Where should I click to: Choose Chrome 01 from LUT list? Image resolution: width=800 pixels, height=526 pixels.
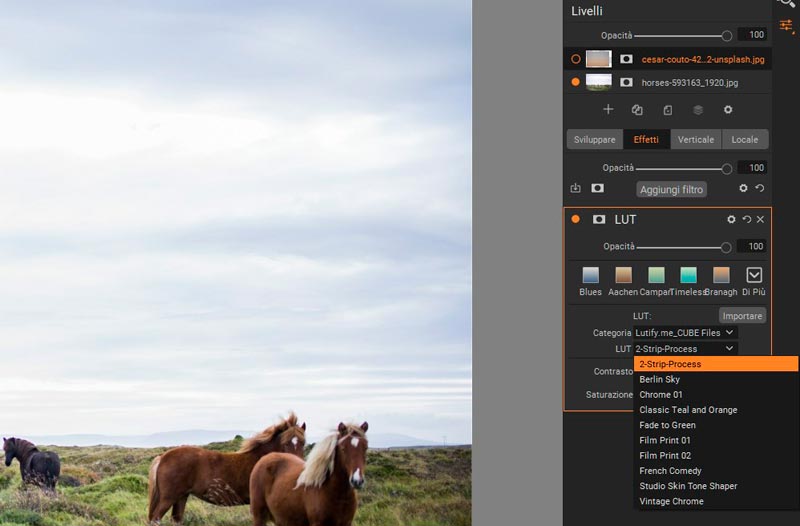click(715, 394)
